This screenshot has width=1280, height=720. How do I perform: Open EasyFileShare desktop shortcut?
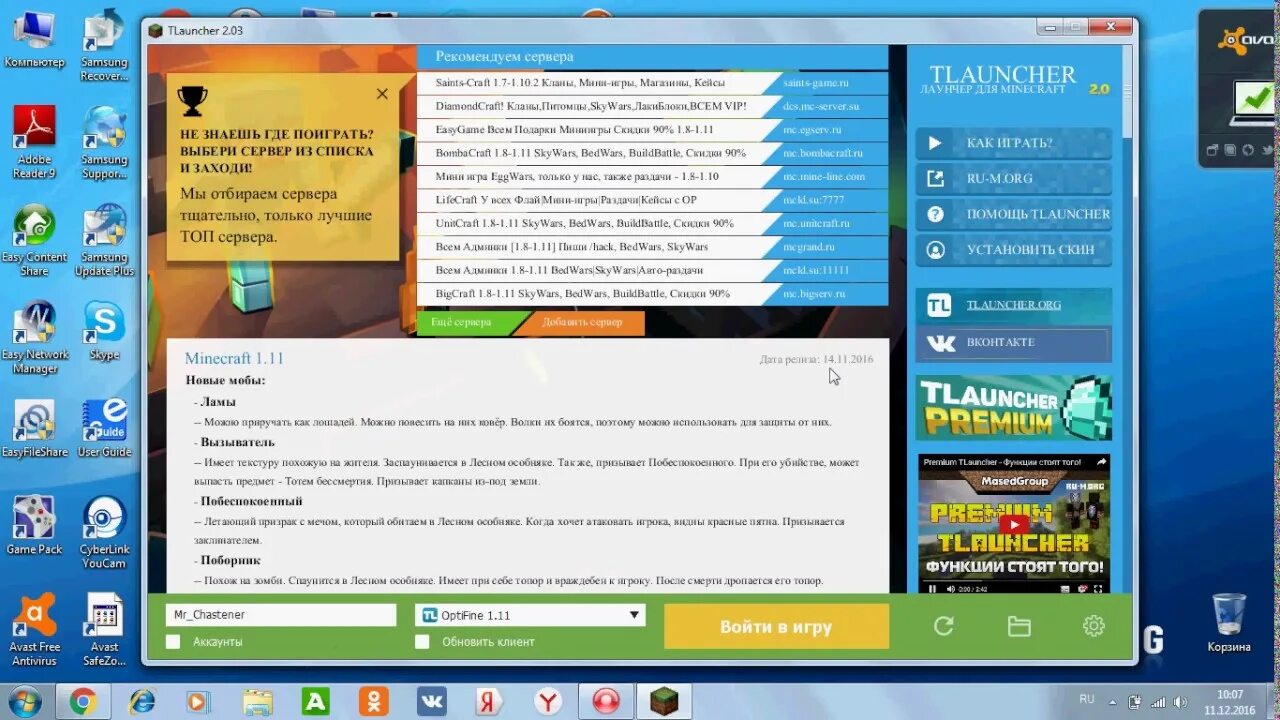(34, 429)
